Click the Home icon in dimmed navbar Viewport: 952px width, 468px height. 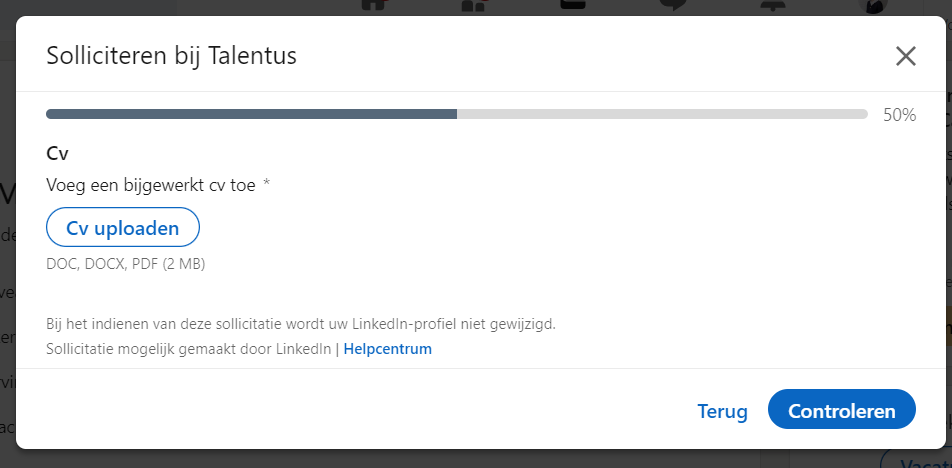(374, 5)
